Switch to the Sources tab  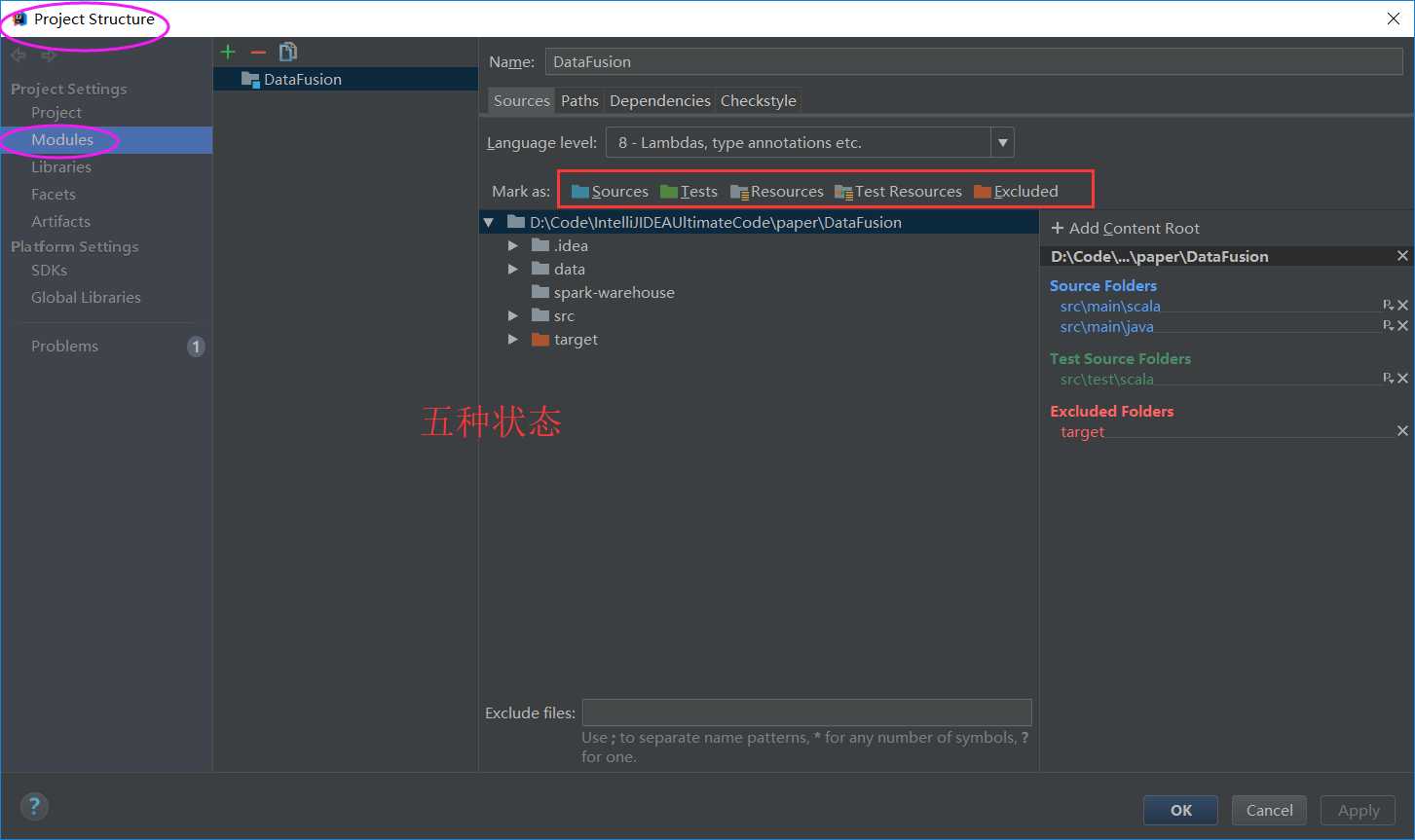(521, 100)
